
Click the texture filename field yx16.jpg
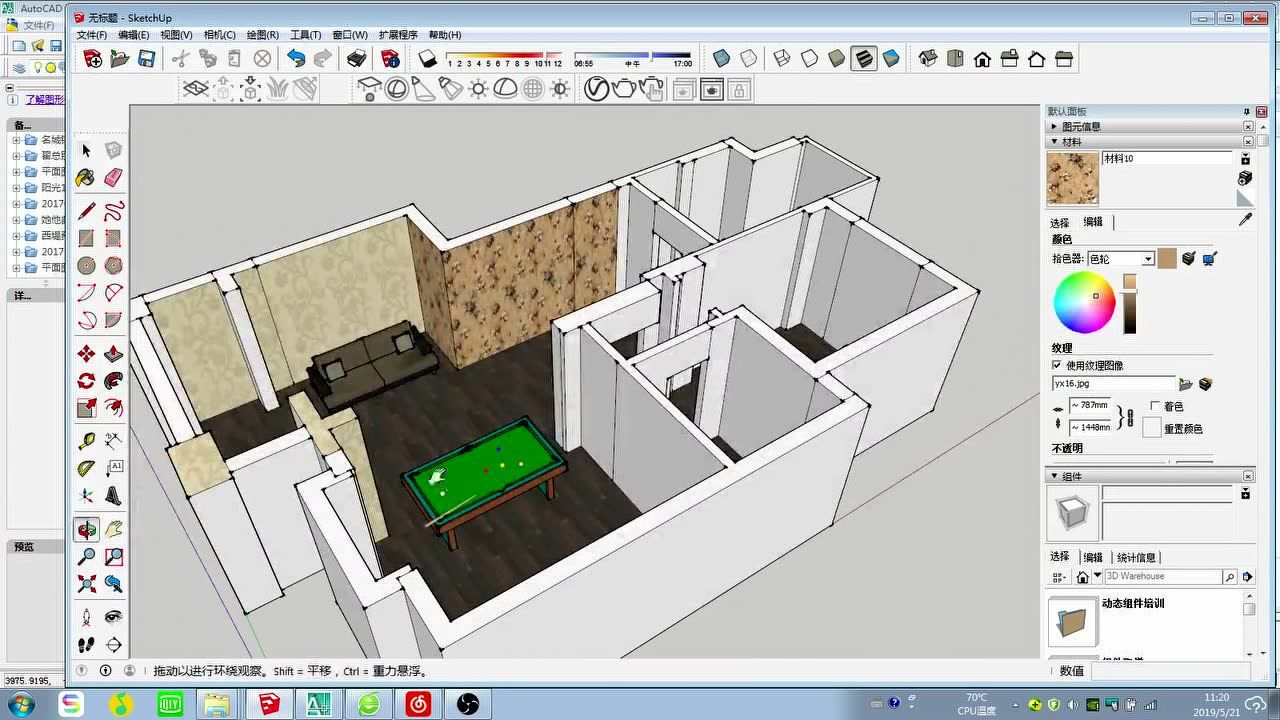click(x=1114, y=384)
